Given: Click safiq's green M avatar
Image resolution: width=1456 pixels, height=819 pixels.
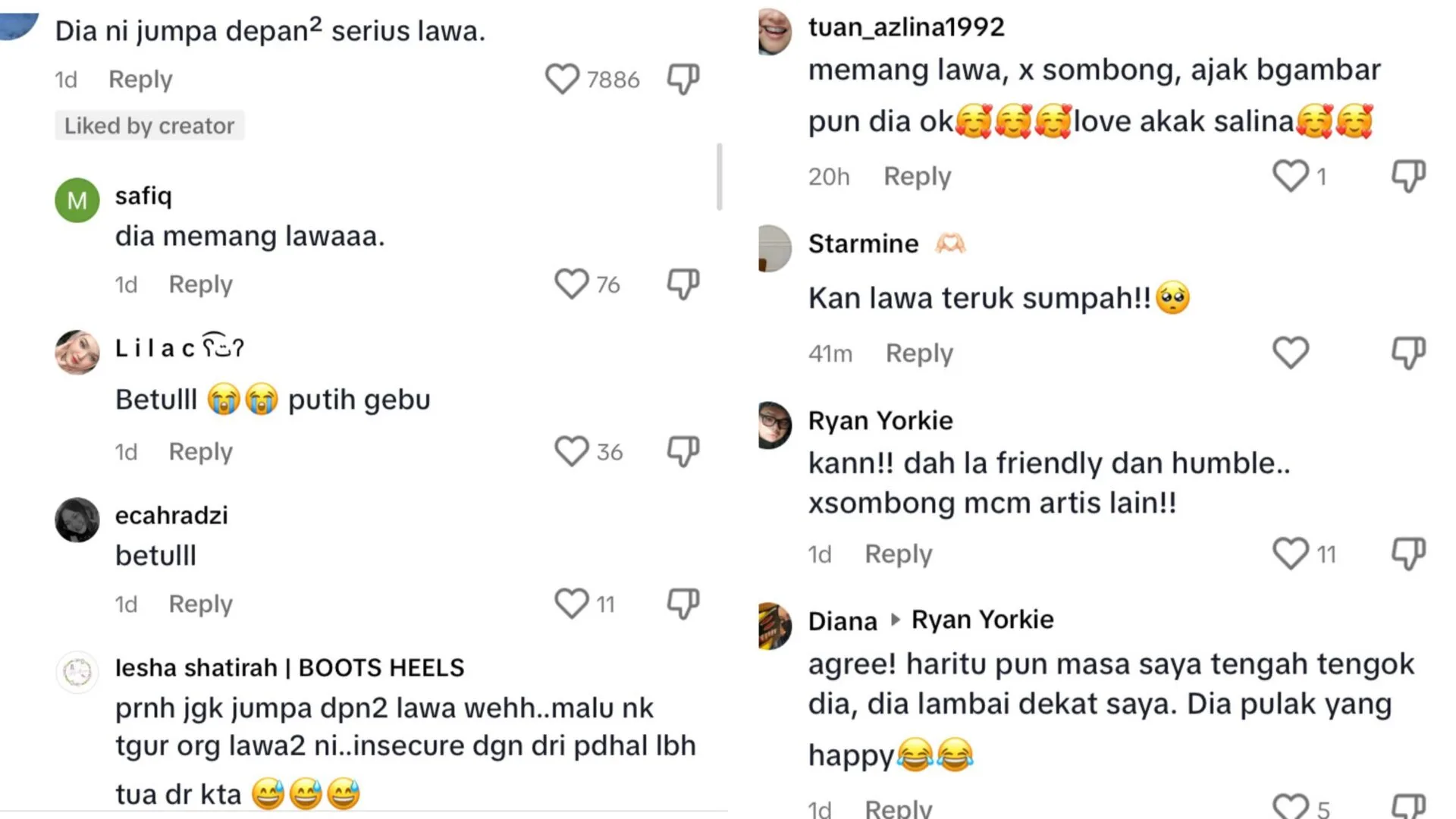Looking at the screenshot, I should click(x=77, y=200).
